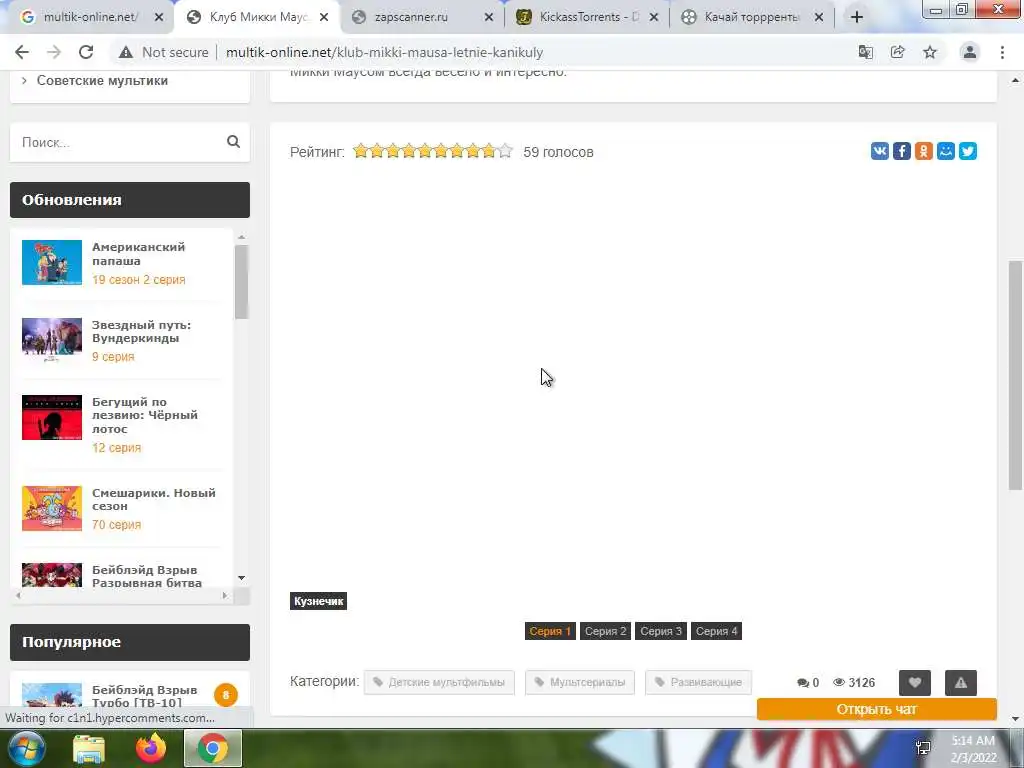Screen dimensions: 1024x768
Task: Click the Not secure warning icon
Action: pyautogui.click(x=125, y=52)
